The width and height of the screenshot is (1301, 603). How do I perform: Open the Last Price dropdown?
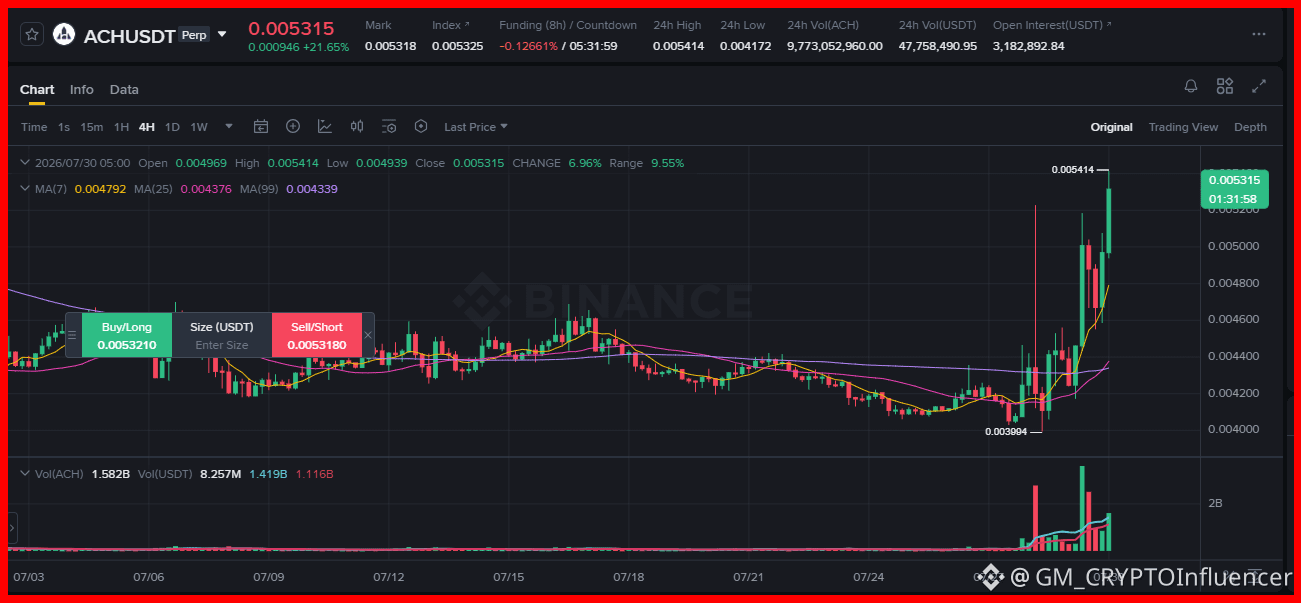click(476, 127)
